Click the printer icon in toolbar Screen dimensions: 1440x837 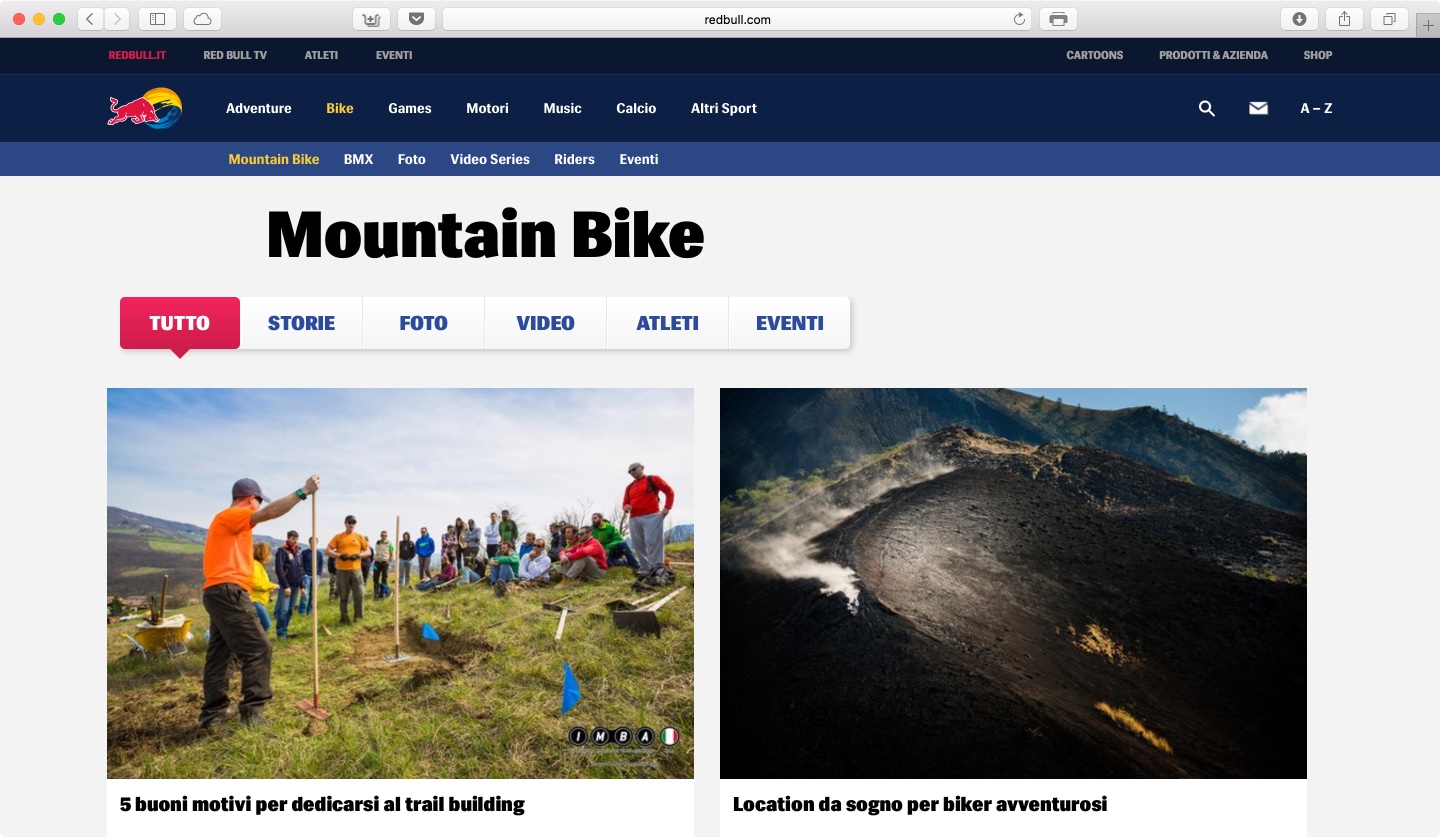coord(1058,19)
